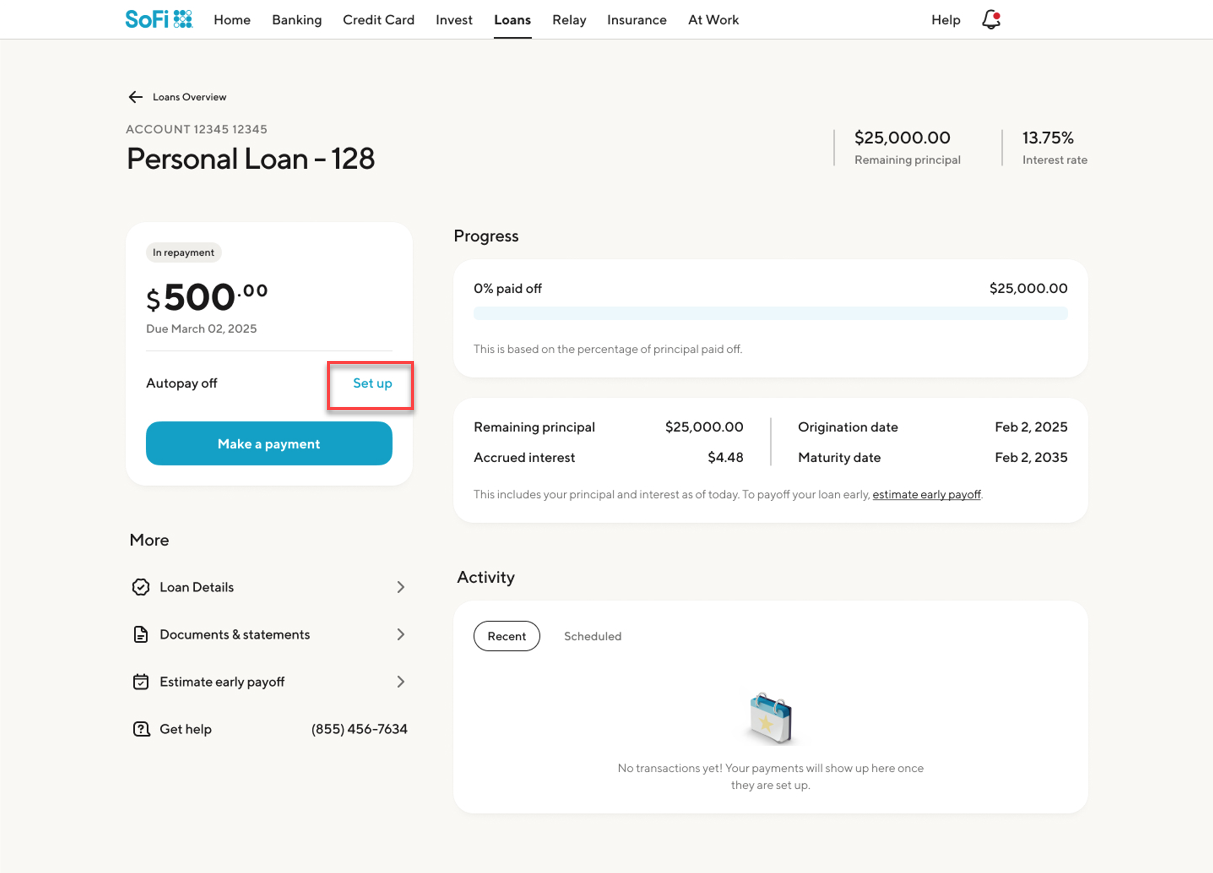Click the Accrued interest $4.48 value
Screen dimensions: 1213x873
click(x=725, y=457)
